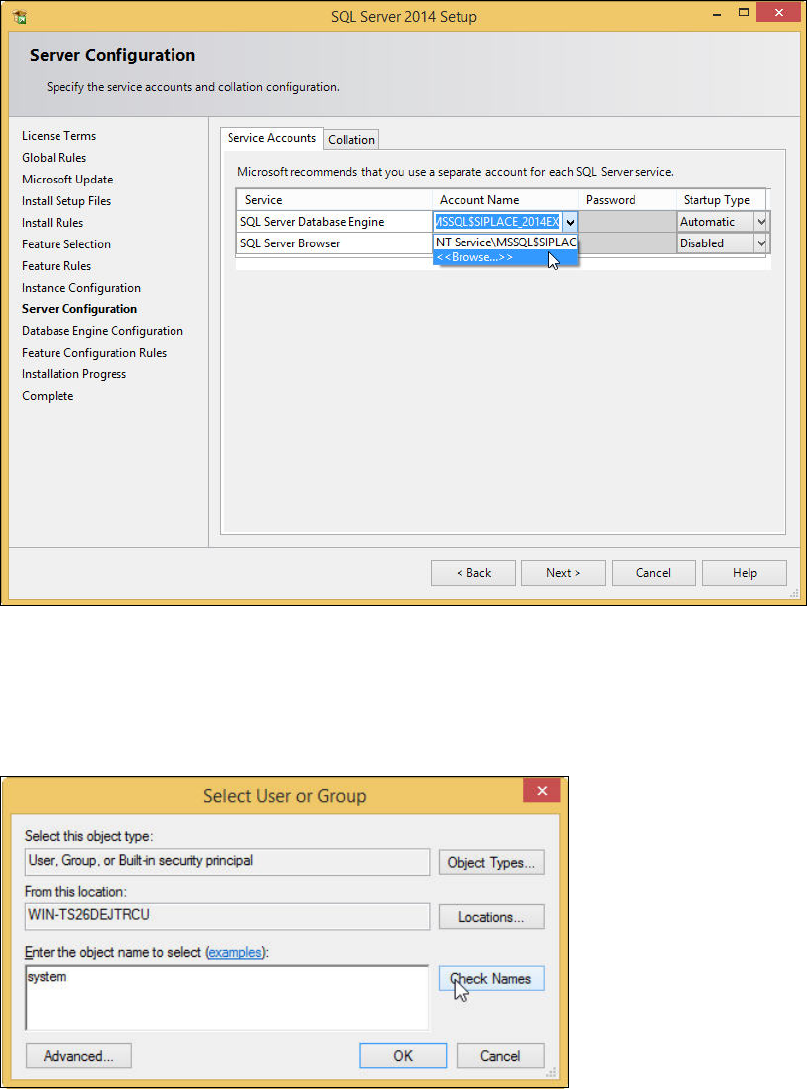Click License Terms in the steps list
The image size is (807, 1089).
pyautogui.click(x=59, y=136)
